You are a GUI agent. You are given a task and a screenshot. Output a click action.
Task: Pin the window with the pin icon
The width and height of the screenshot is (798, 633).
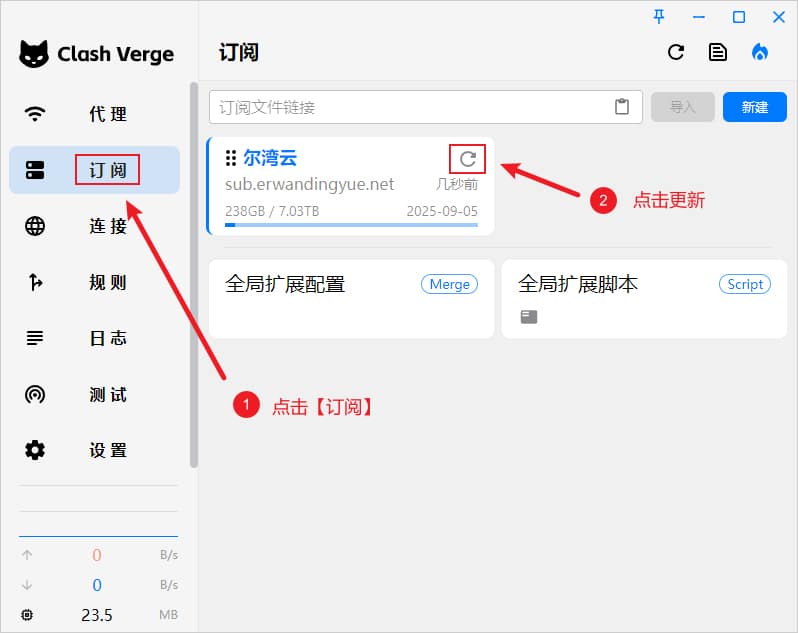[x=659, y=17]
